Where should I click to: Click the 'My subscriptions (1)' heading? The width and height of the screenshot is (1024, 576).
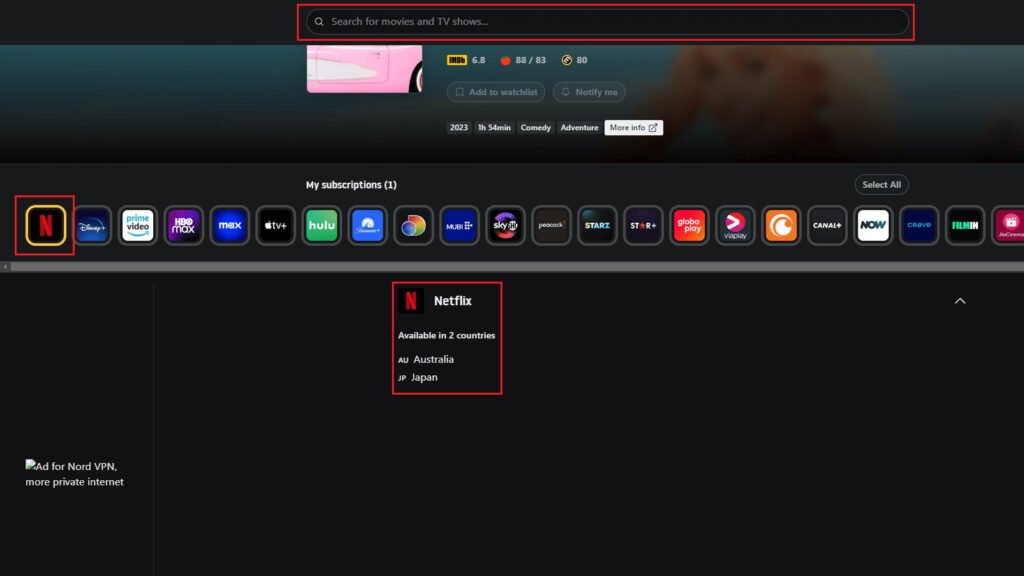[351, 185]
